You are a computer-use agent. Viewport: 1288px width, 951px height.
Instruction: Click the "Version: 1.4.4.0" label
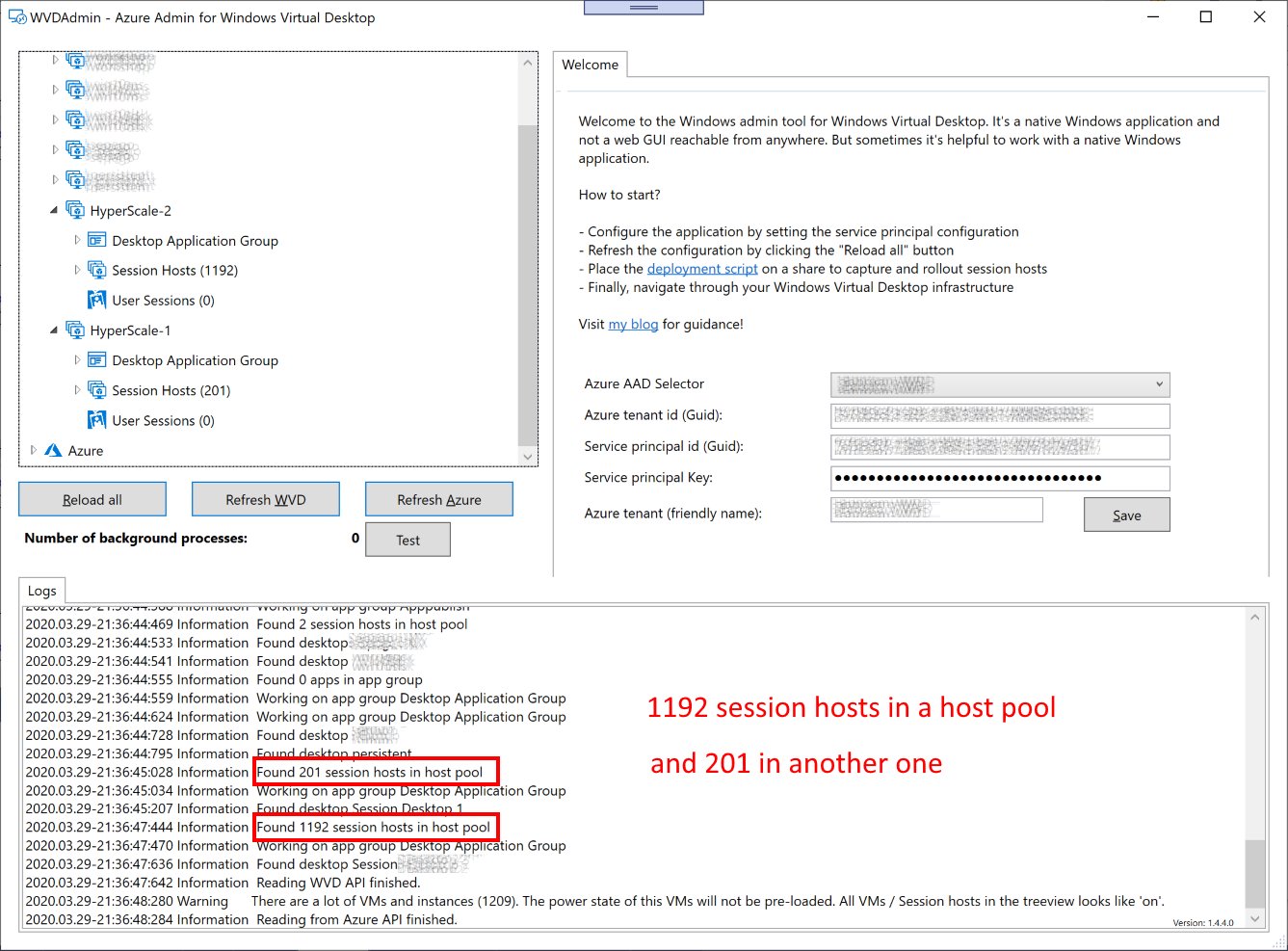(1203, 922)
